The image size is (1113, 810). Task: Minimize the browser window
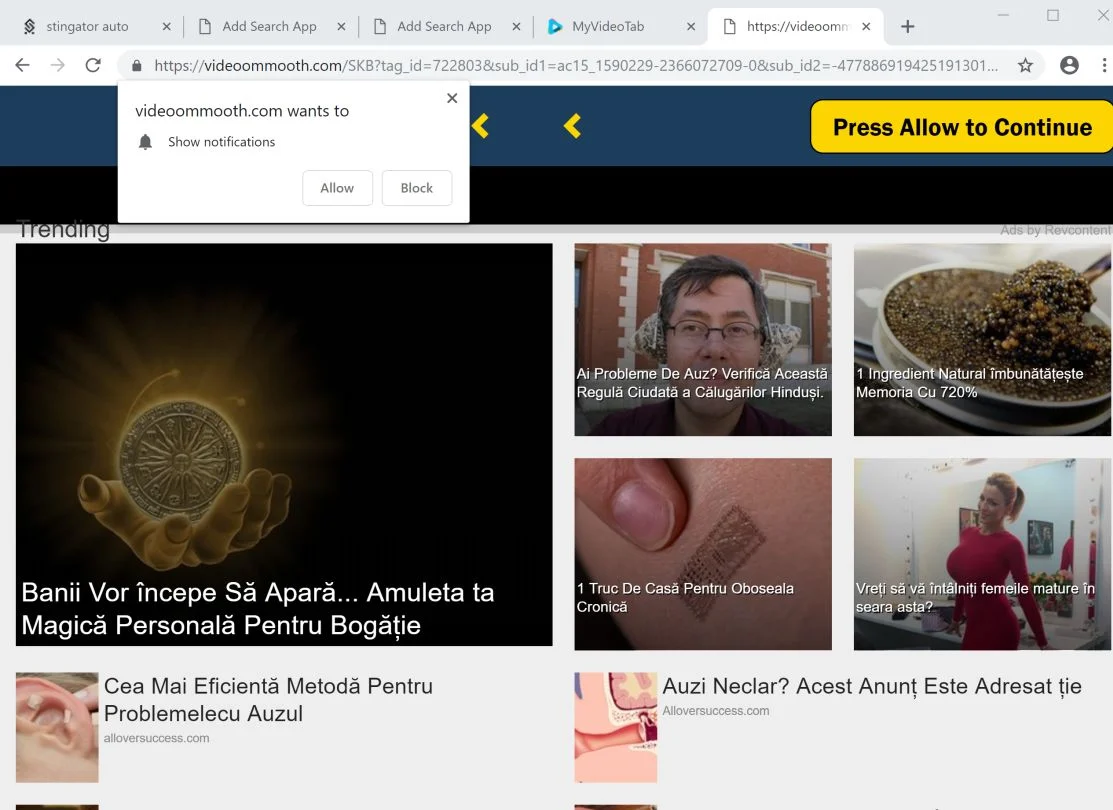click(x=1003, y=15)
